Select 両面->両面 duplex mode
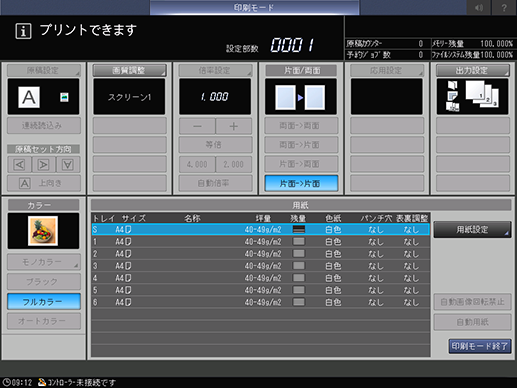517x388 pixels. pyautogui.click(x=301, y=126)
